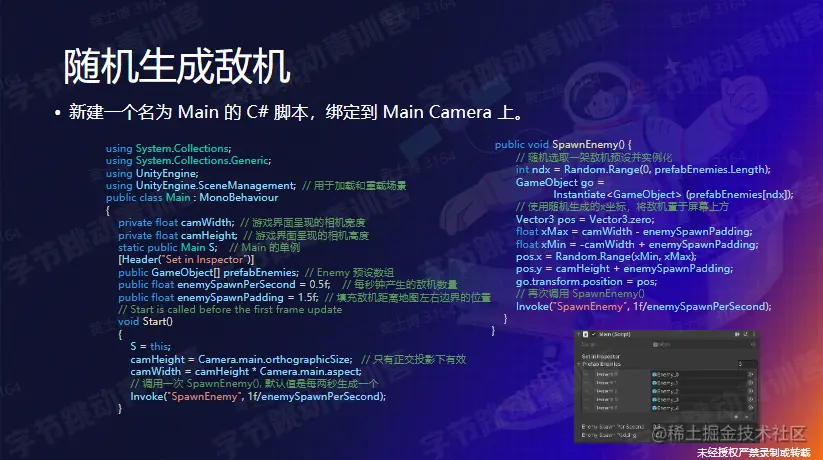This screenshot has width=823, height=460.
Task: Click the slide title 随机生成敌机
Action: (x=177, y=66)
